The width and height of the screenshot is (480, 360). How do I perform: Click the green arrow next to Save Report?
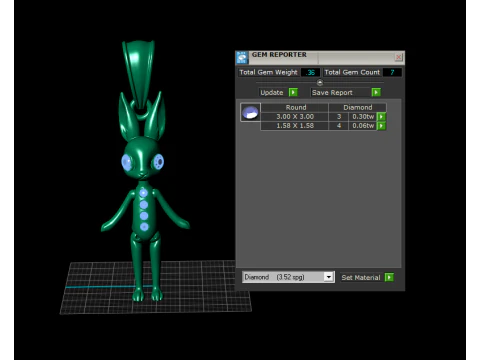[376, 92]
